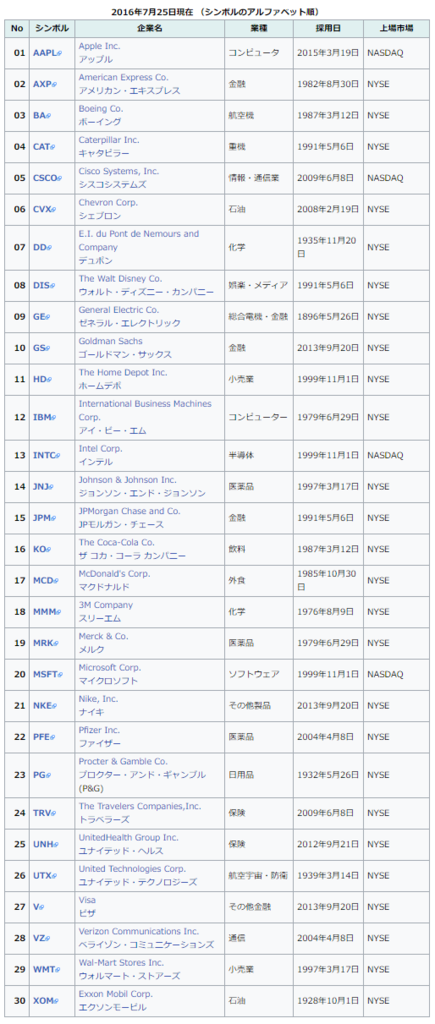Select the 1928年10月1日 date cell
This screenshot has width=435, height=1024.
[x=328, y=1001]
